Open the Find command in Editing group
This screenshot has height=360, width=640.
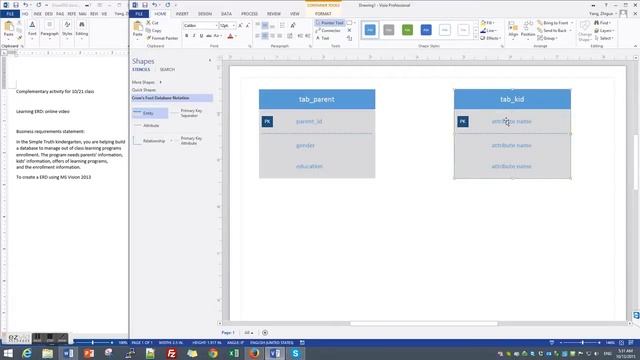click(x=602, y=23)
